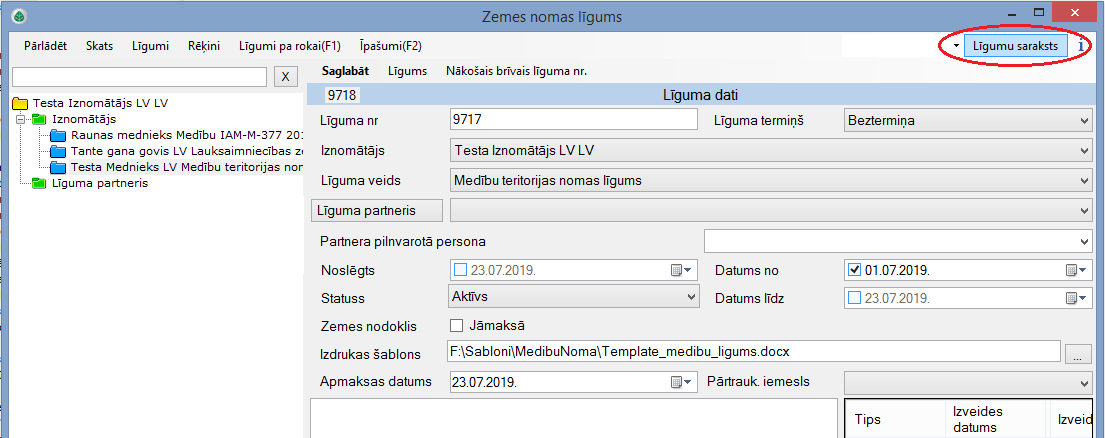
Task: Click the Iznomātājs tree node label
Action: point(84,119)
